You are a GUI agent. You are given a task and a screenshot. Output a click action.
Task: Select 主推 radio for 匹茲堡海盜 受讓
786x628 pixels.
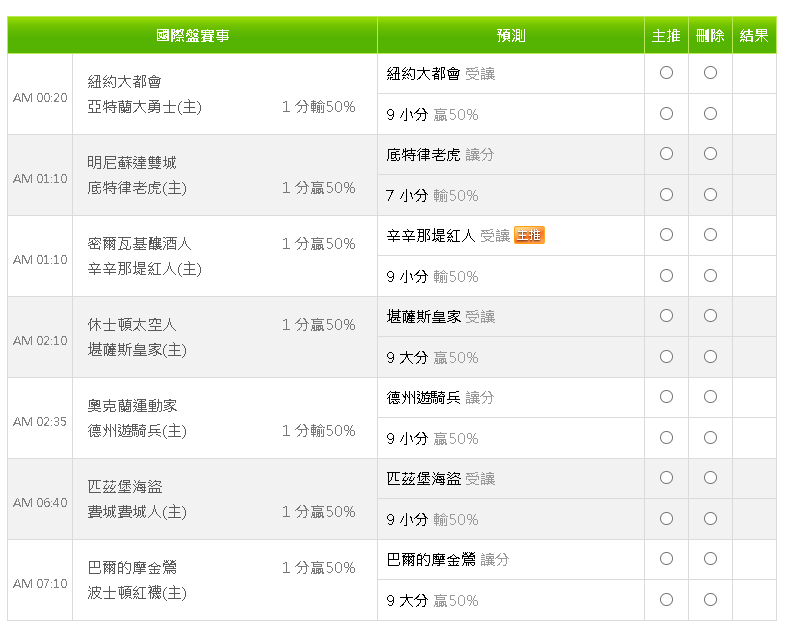[666, 478]
